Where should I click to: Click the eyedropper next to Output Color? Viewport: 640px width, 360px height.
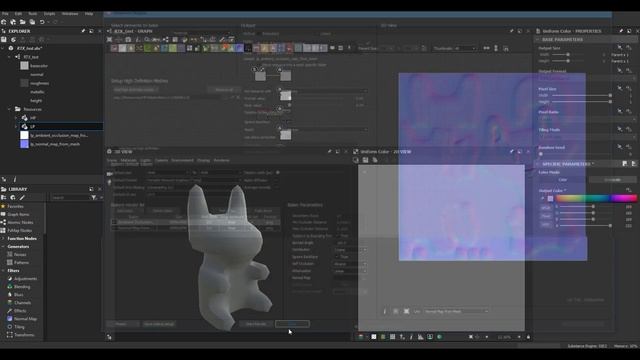(542, 198)
